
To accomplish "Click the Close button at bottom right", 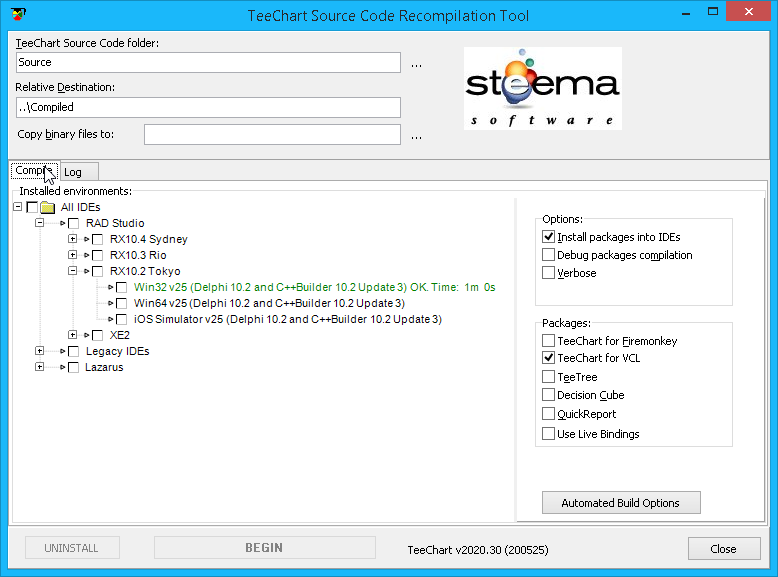I will [x=724, y=549].
